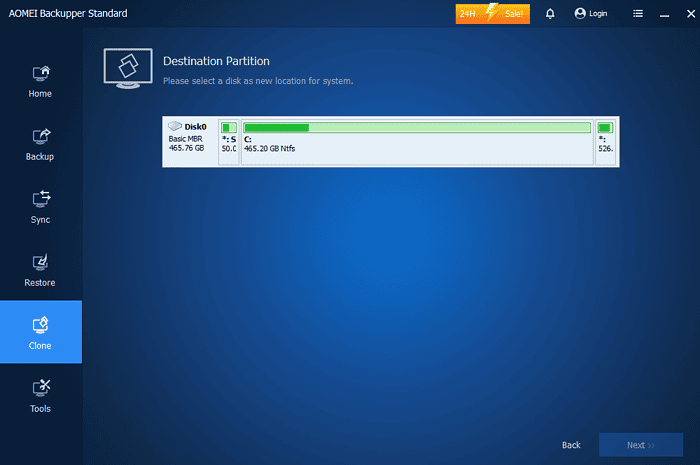The width and height of the screenshot is (700, 465).
Task: Click the C: partition usage bar
Action: 416,128
